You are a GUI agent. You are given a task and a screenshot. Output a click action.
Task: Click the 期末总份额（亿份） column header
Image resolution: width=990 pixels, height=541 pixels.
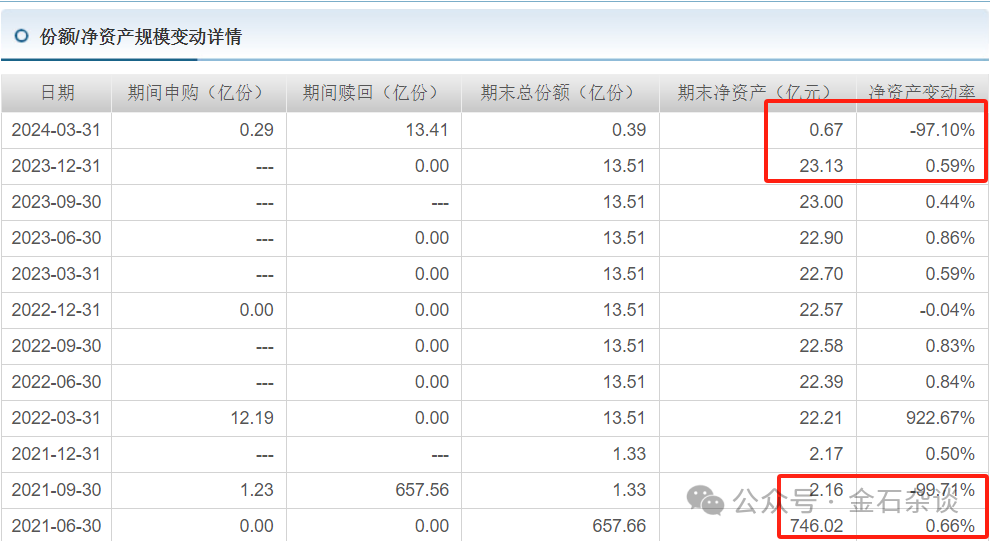[x=560, y=93]
